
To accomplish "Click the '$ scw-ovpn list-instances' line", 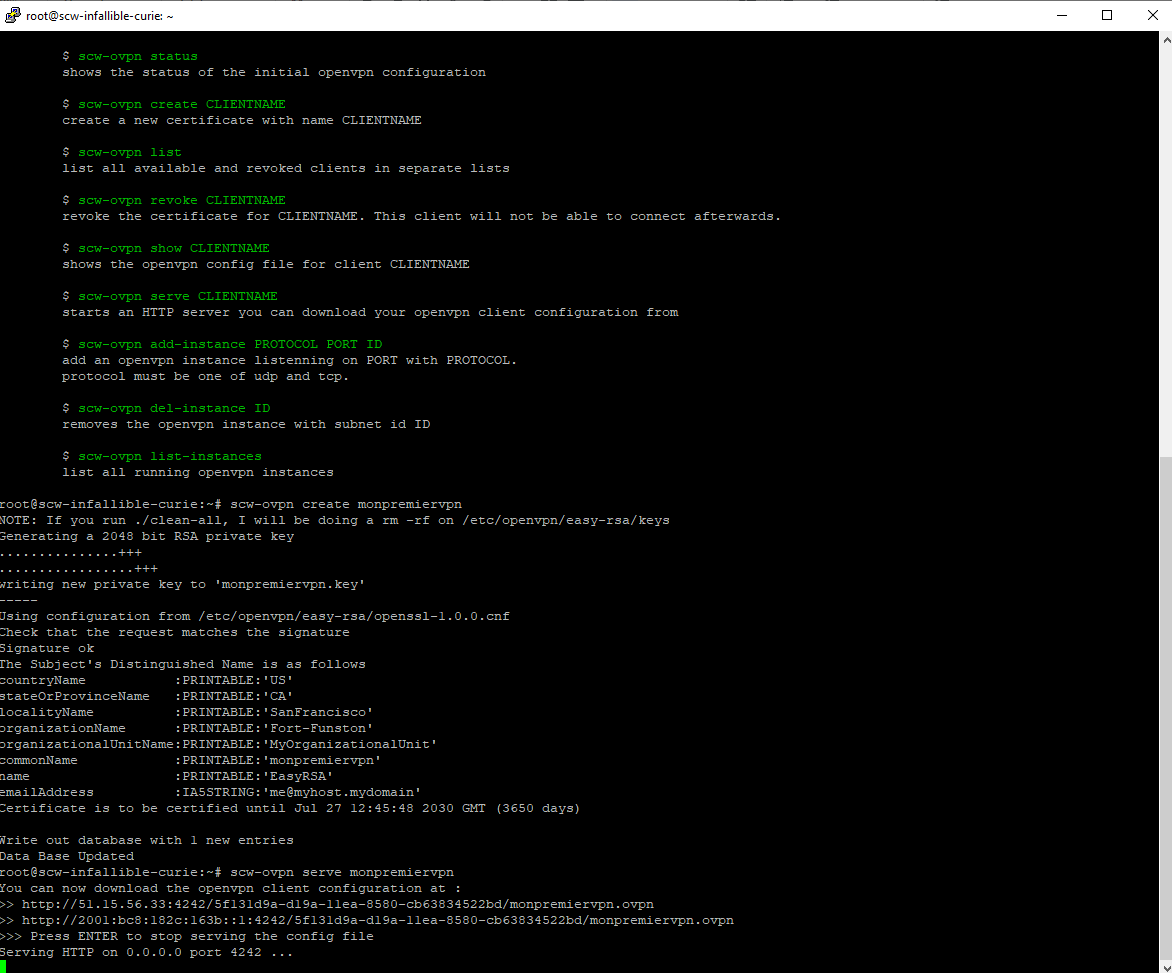I will pos(162,456).
